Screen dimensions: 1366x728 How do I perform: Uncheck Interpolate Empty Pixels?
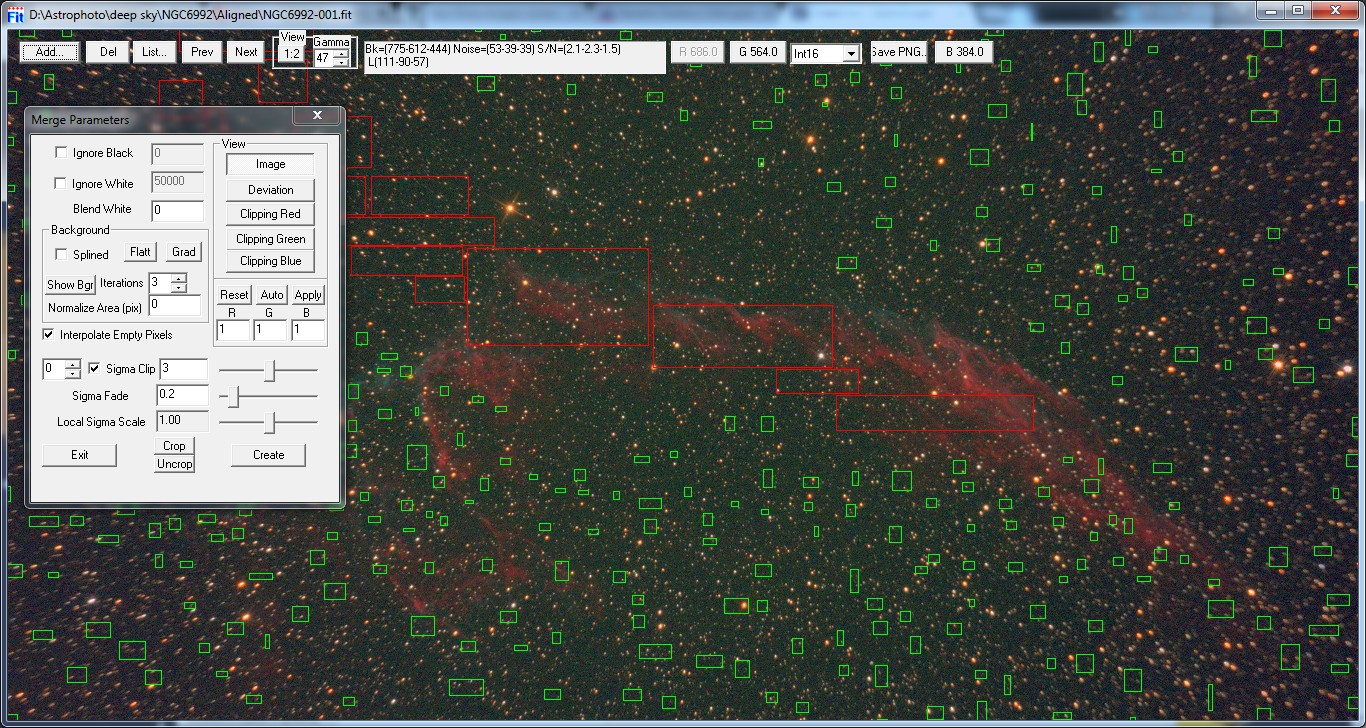50,335
